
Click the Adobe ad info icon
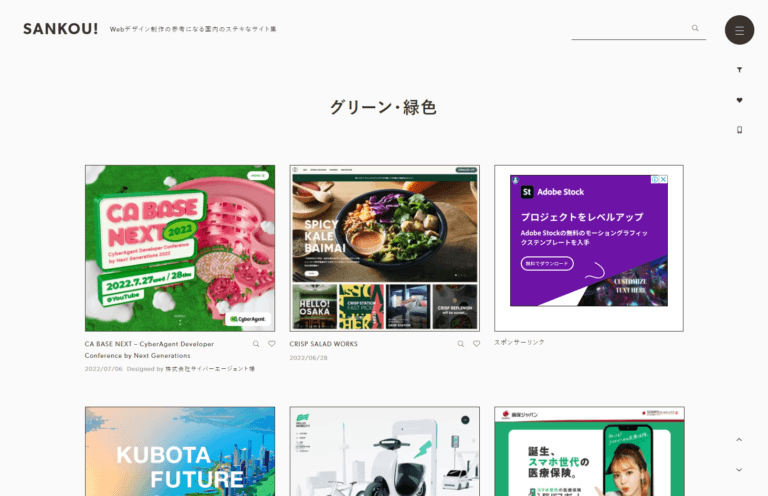click(655, 180)
